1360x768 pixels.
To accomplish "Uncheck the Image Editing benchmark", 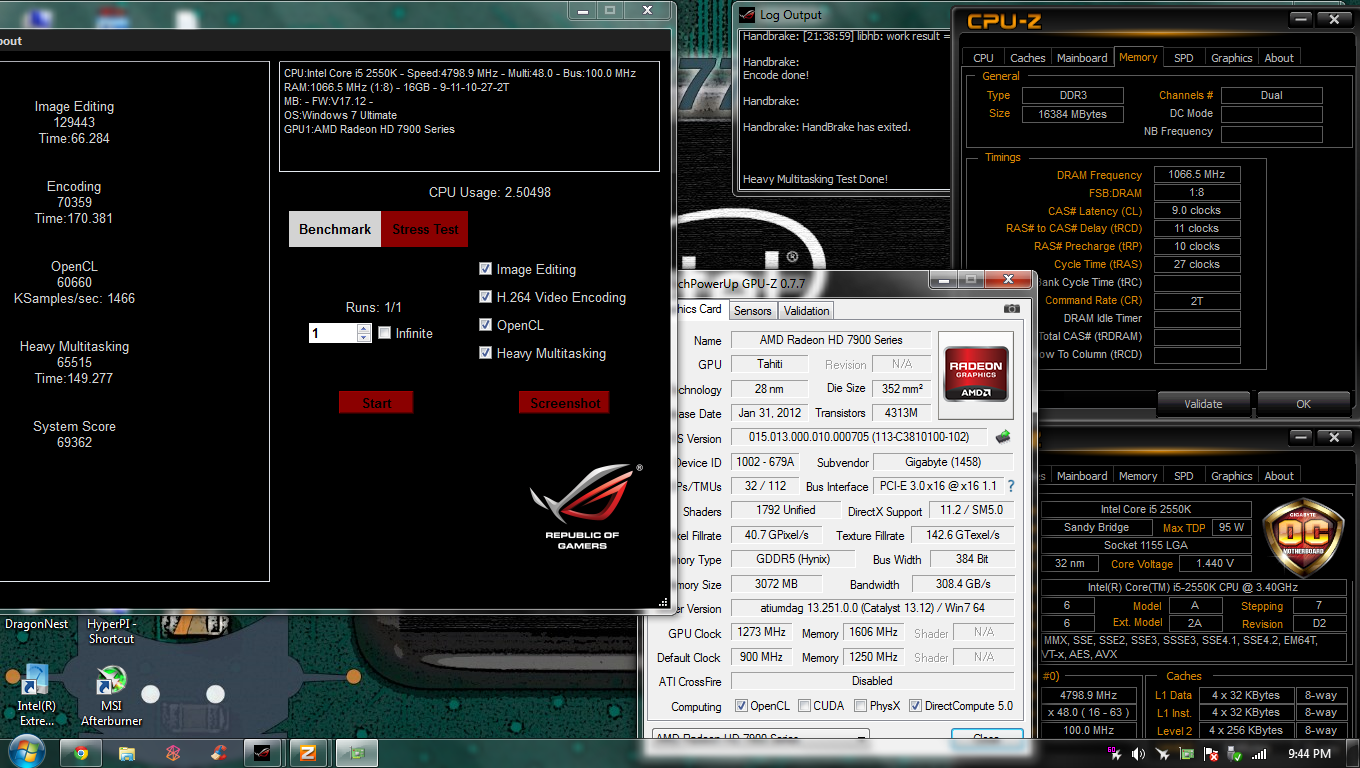I will (x=485, y=269).
